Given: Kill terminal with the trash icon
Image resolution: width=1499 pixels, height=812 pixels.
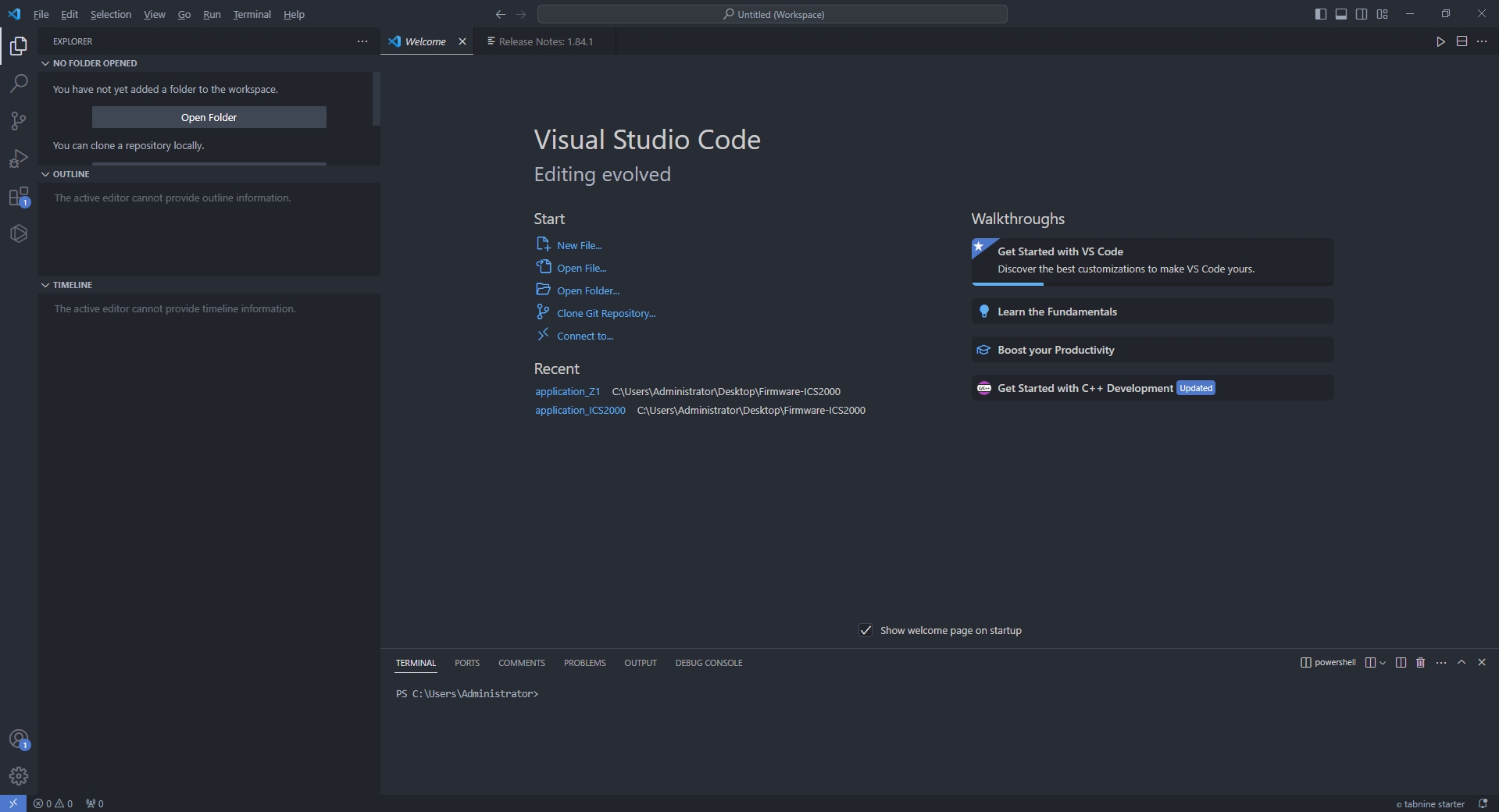Looking at the screenshot, I should (1421, 662).
